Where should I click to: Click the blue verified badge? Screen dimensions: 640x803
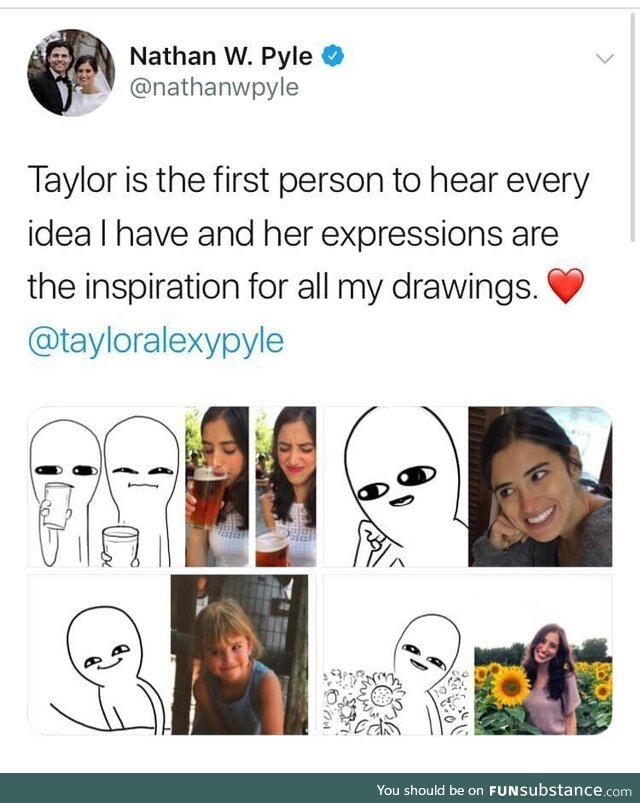pos(333,56)
